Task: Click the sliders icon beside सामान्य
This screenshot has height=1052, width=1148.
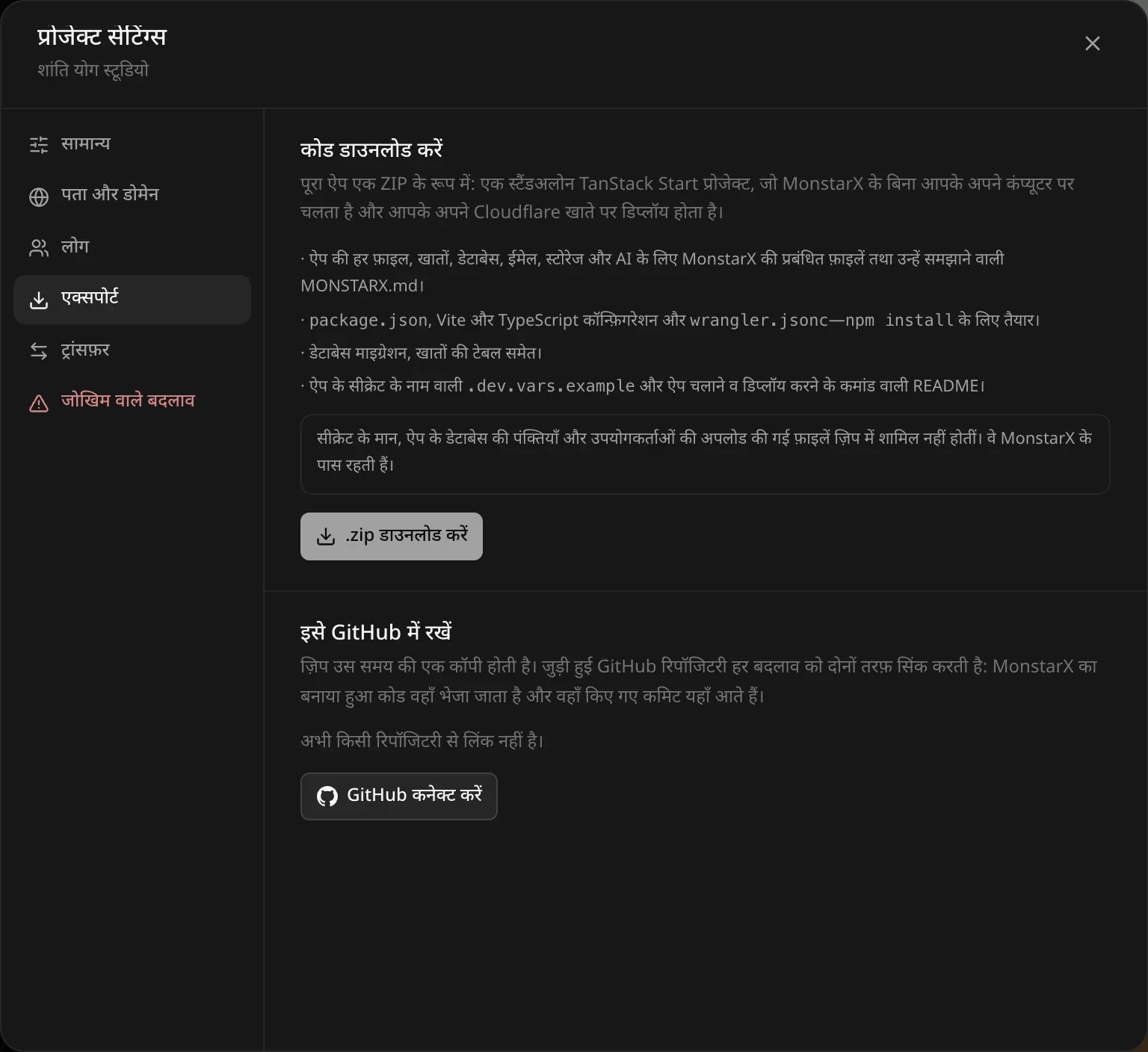Action: click(x=39, y=144)
